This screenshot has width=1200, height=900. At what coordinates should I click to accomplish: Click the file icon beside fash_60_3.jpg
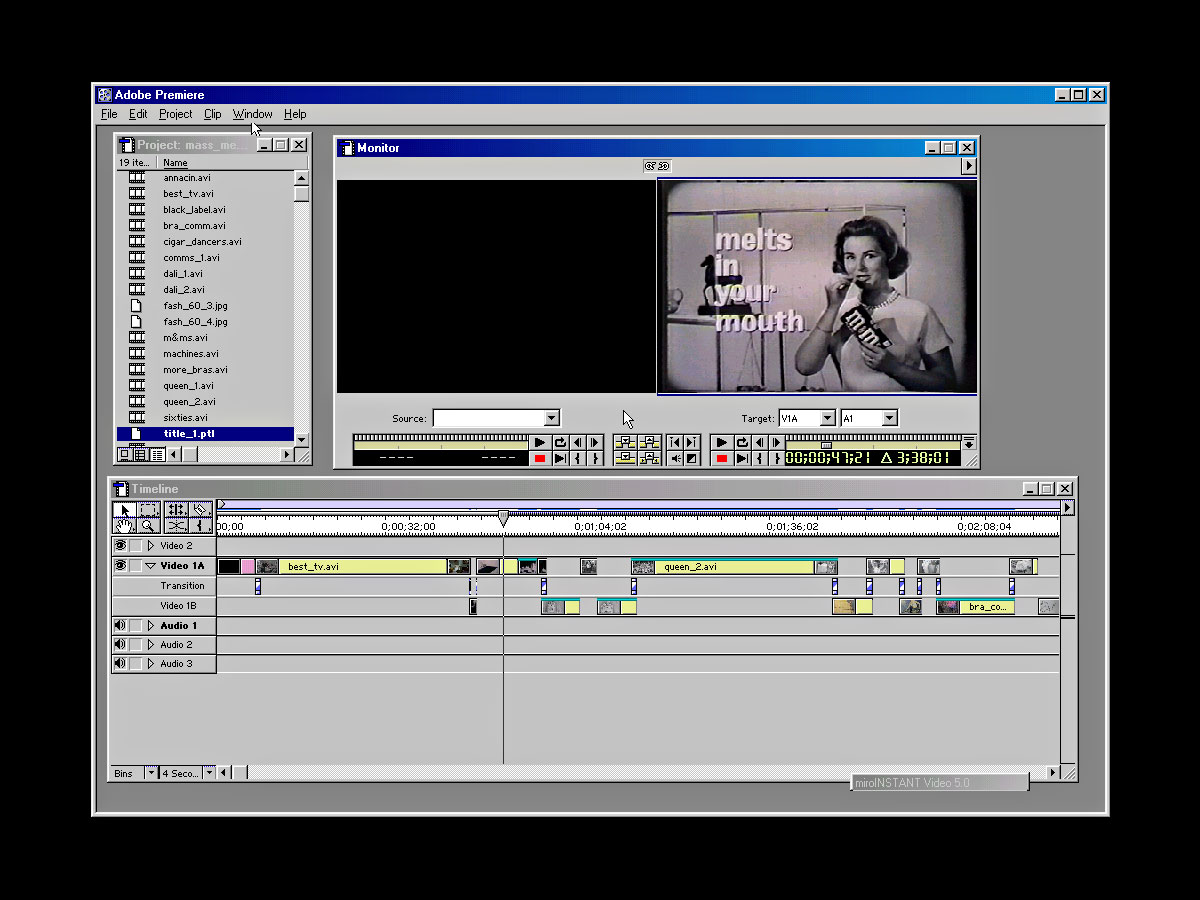coord(136,306)
